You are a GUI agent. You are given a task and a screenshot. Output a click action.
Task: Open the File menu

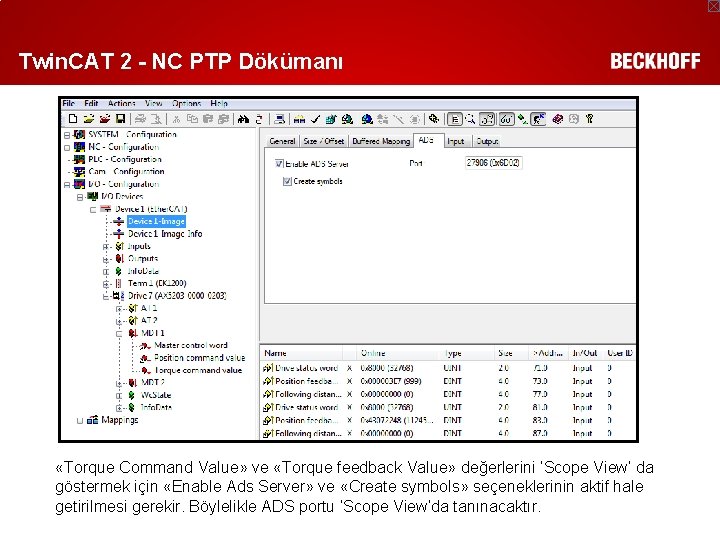pos(69,103)
